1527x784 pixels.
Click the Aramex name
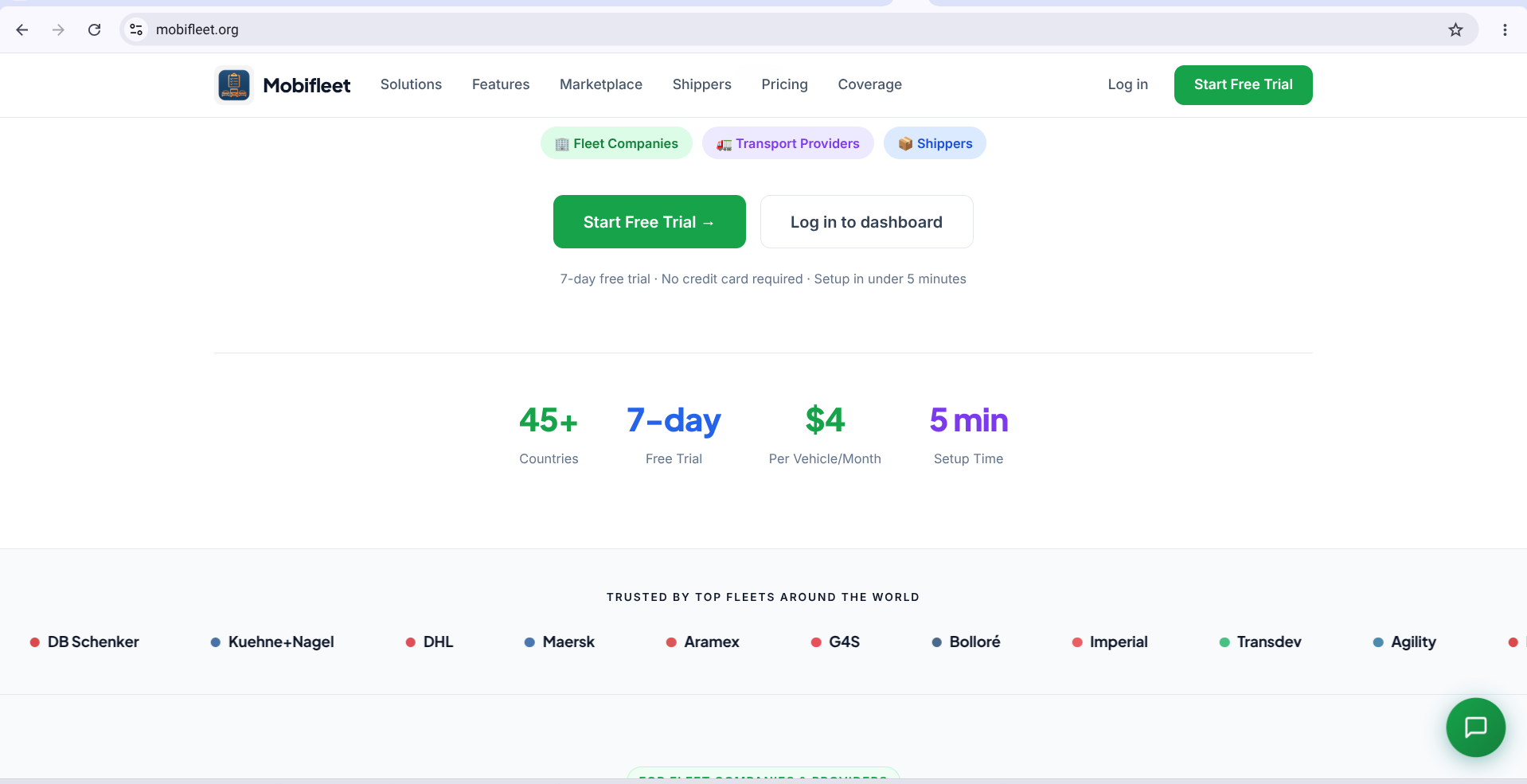coord(712,642)
